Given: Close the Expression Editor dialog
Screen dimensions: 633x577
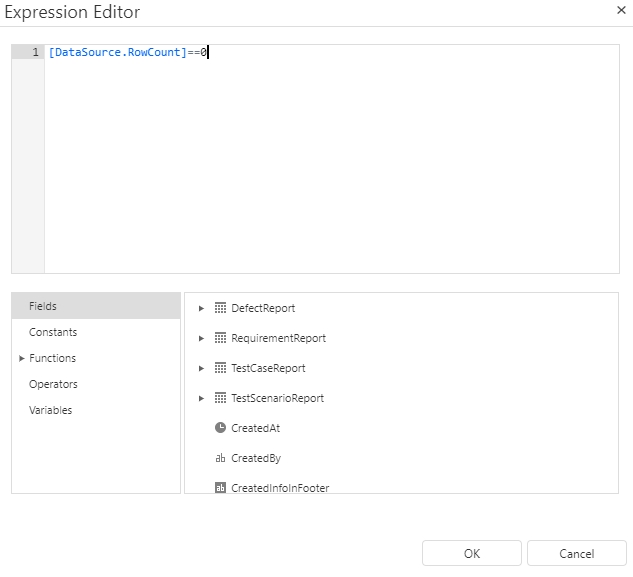Looking at the screenshot, I should [x=620, y=11].
